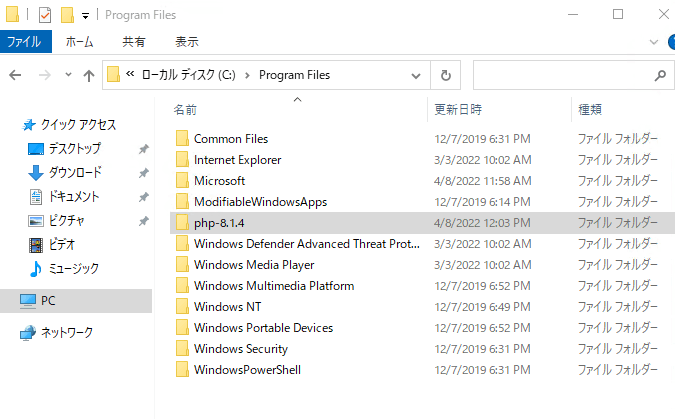Click the folder icon of Common Files

(182, 138)
